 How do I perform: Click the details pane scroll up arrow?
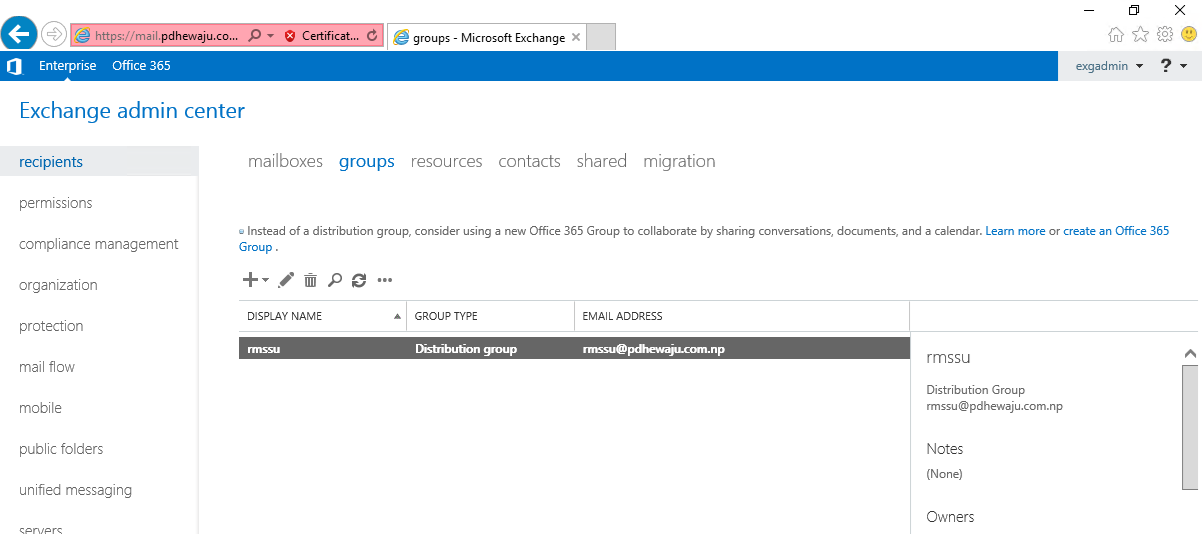tap(1190, 353)
